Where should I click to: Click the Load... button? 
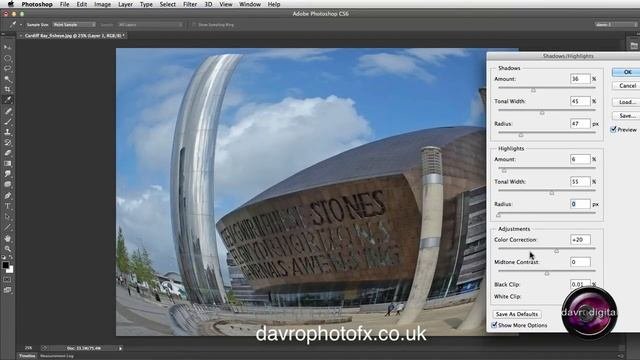pyautogui.click(x=627, y=102)
